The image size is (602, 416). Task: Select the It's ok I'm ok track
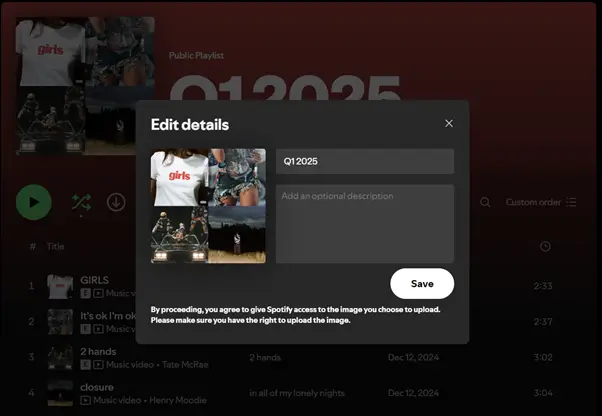pyautogui.click(x=108, y=316)
